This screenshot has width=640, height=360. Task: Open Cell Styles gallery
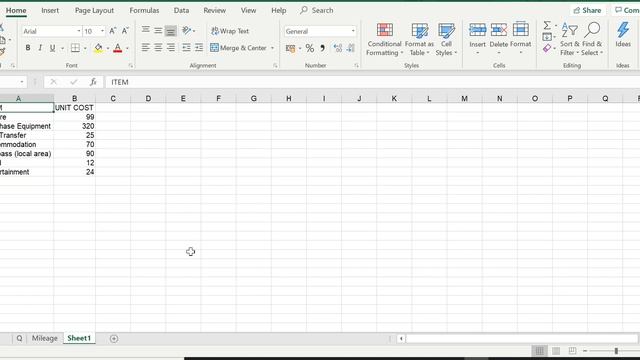(446, 40)
